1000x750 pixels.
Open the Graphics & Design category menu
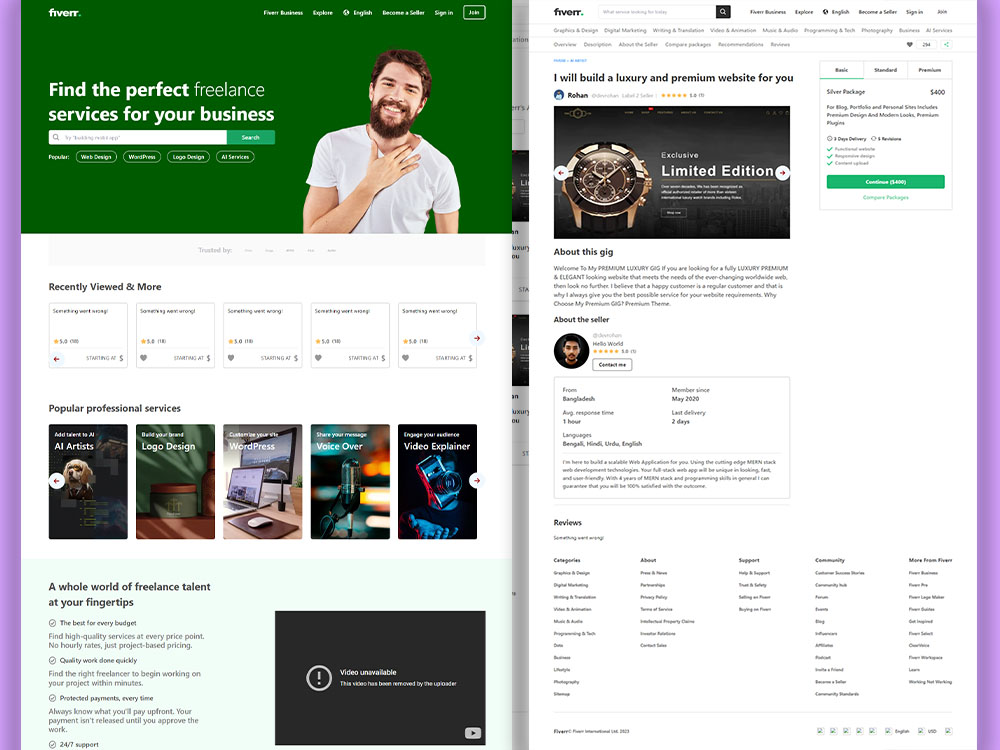(575, 30)
